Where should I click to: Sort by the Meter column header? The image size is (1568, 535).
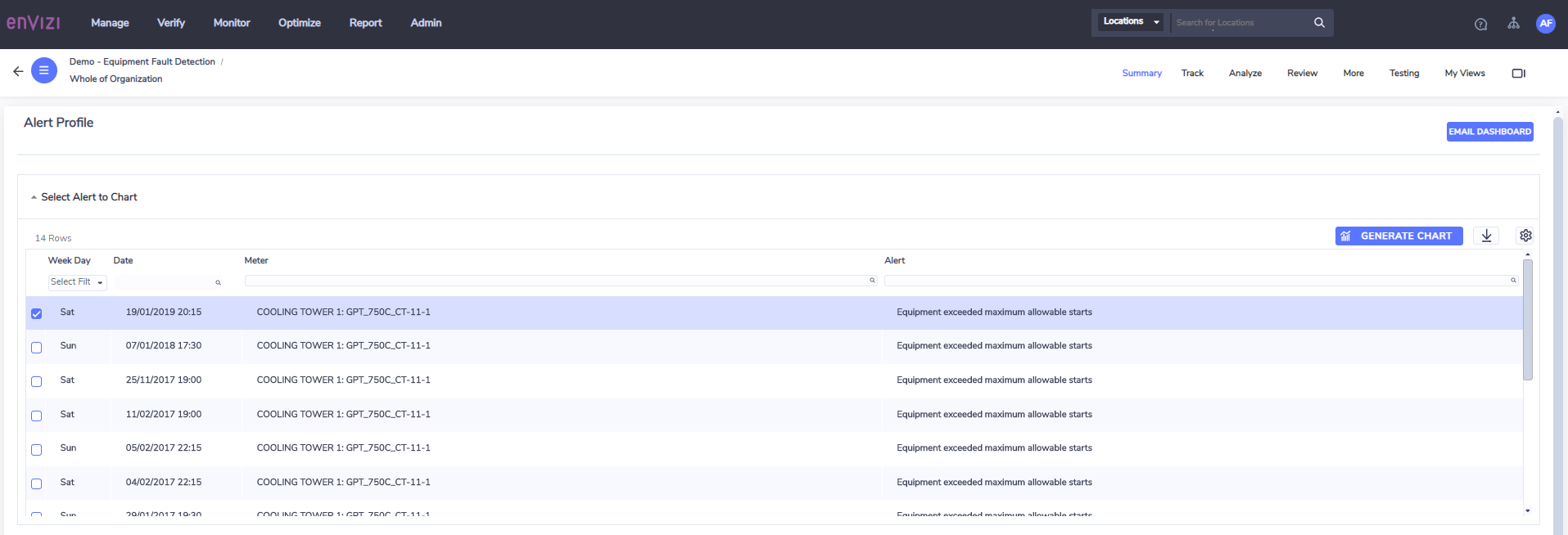(256, 261)
